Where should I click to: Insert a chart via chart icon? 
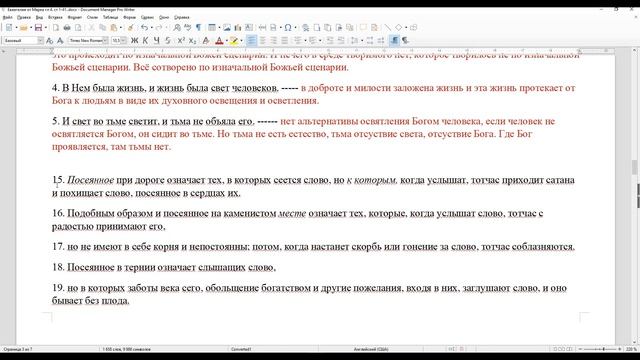pos(238,28)
